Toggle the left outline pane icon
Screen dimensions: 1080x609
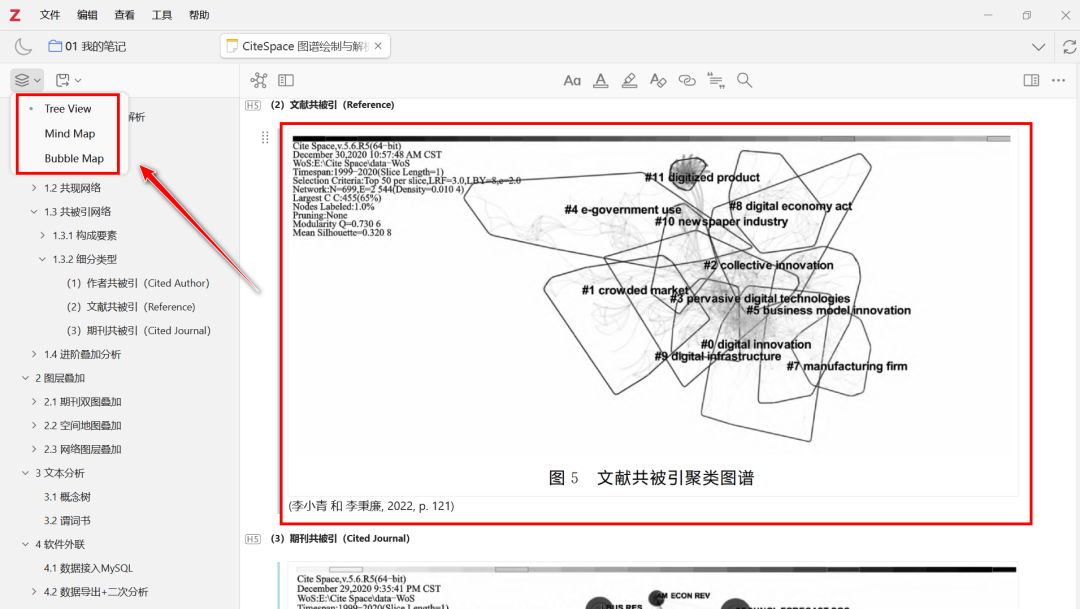click(x=286, y=80)
